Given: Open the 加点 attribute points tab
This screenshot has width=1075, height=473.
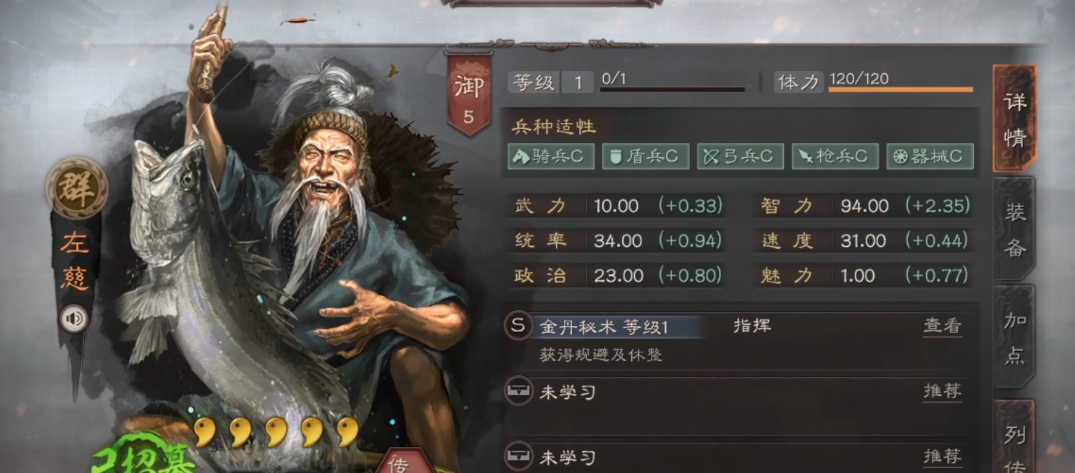Looking at the screenshot, I should click(x=1014, y=338).
